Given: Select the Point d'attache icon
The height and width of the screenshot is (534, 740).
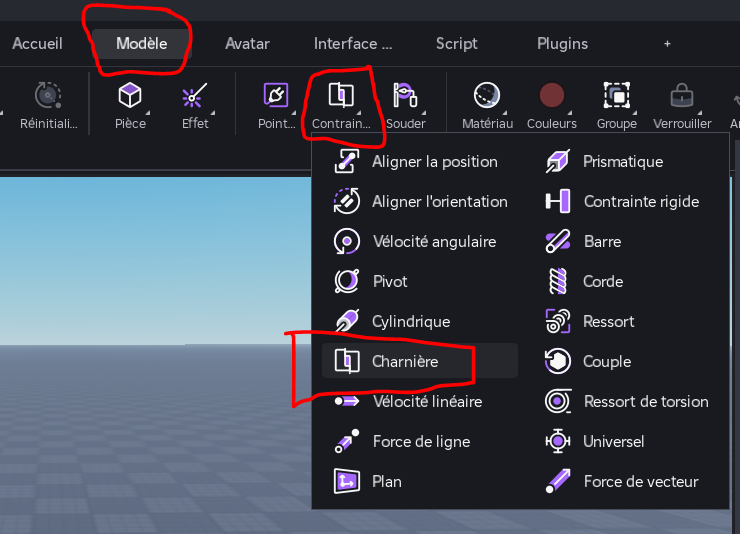Looking at the screenshot, I should coord(274,96).
